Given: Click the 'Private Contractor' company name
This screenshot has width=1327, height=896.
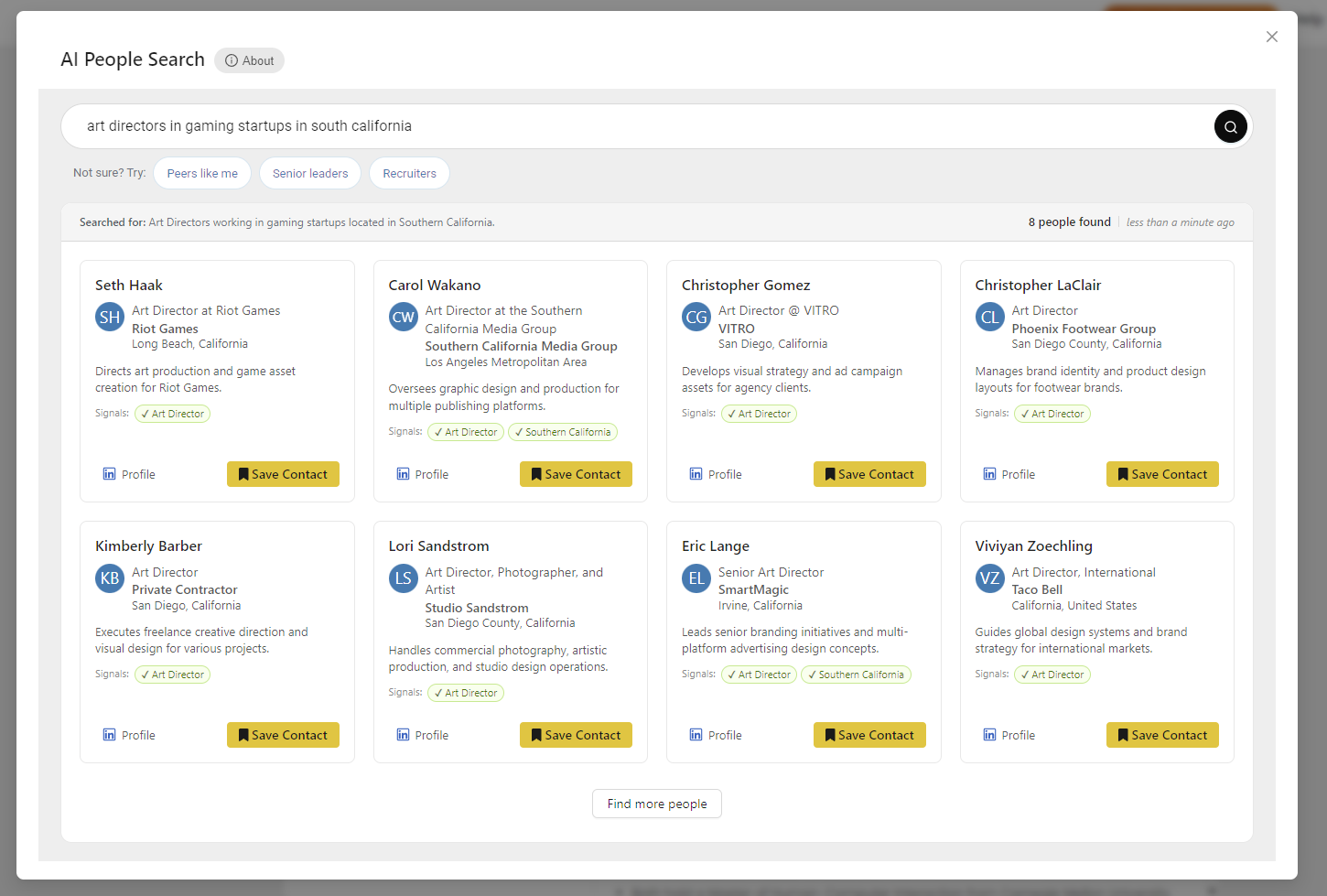Looking at the screenshot, I should coord(185,589).
